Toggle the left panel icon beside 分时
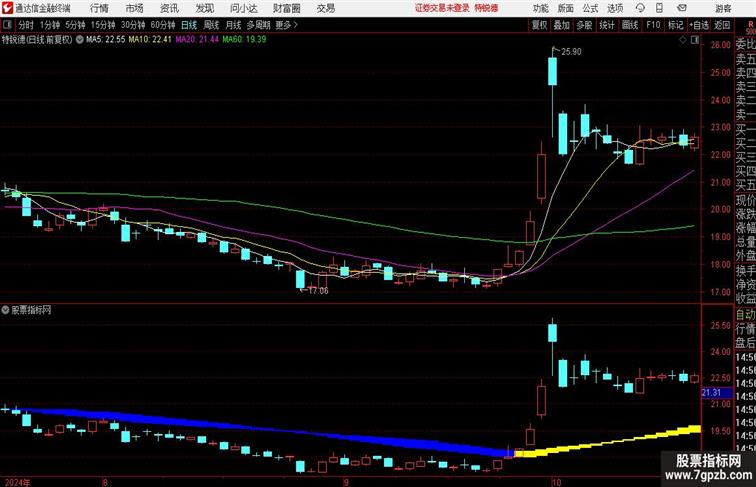 (7, 25)
